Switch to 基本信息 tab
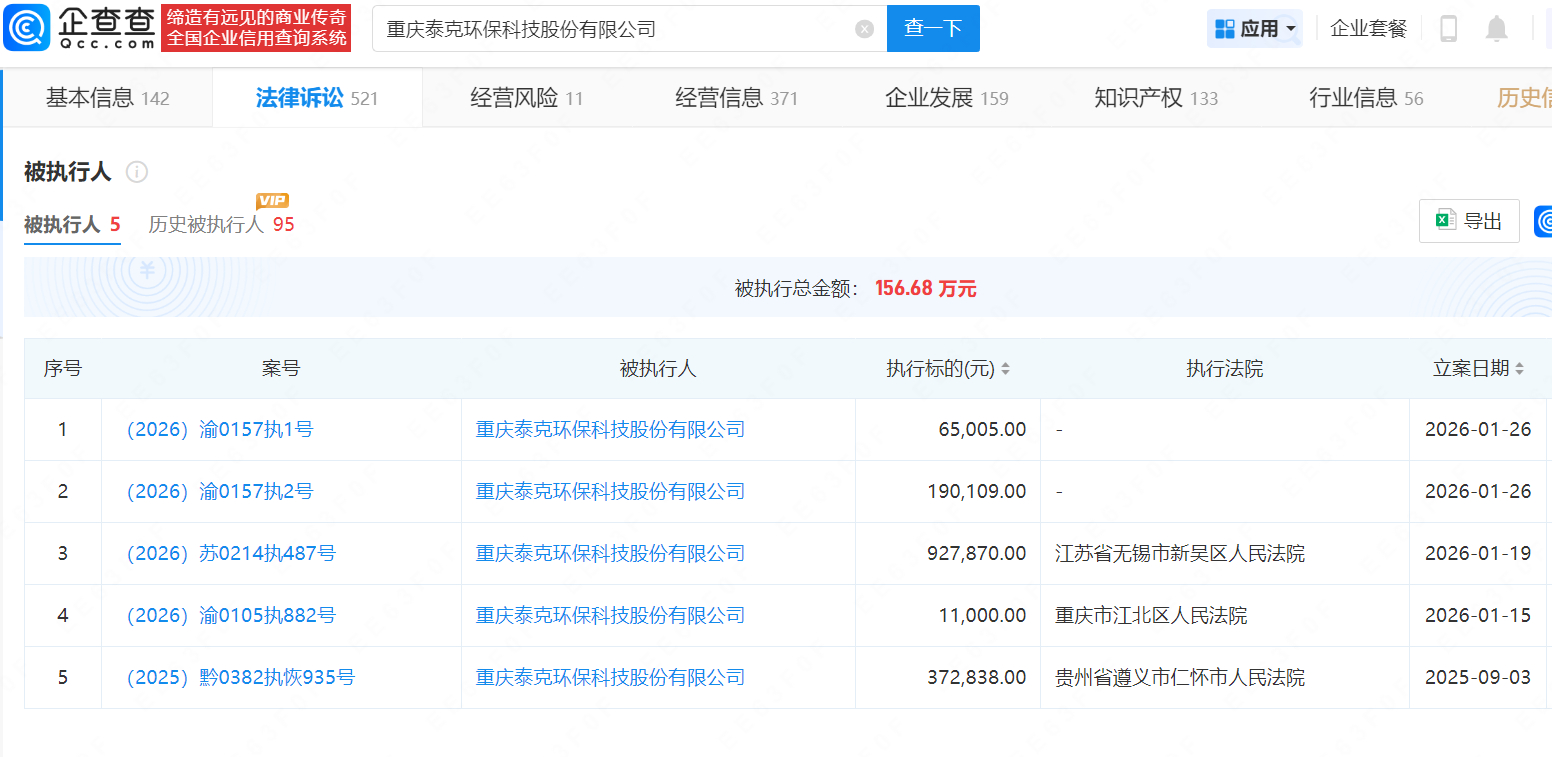Image resolution: width=1552 pixels, height=757 pixels. [108, 98]
